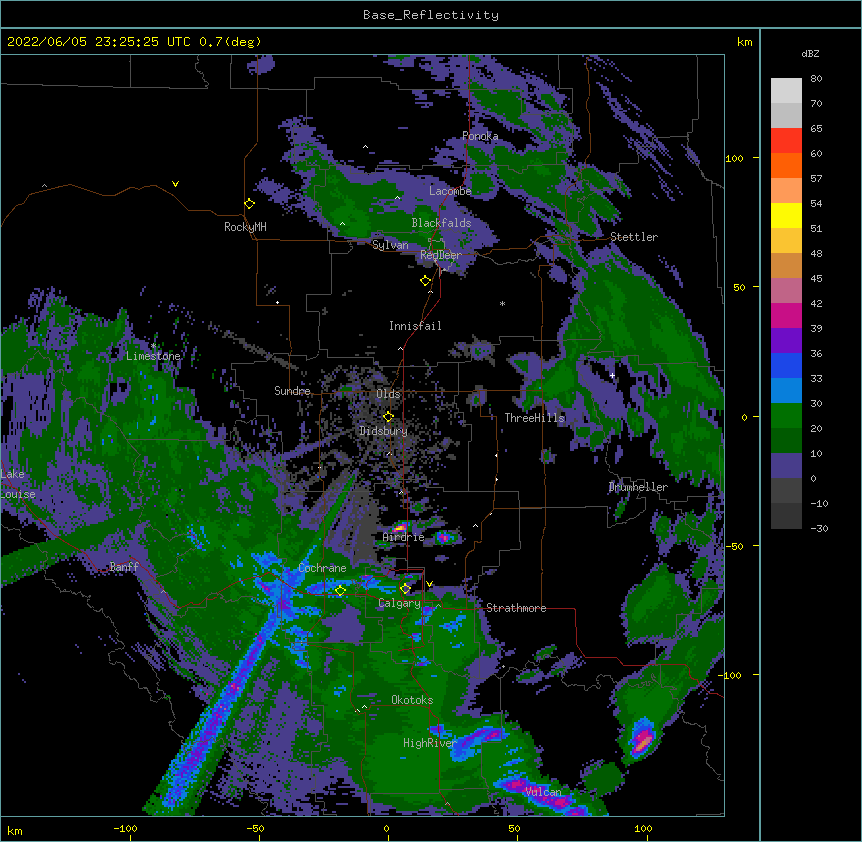Click the Airdrie city label
This screenshot has height=842, width=862.
[x=404, y=537]
